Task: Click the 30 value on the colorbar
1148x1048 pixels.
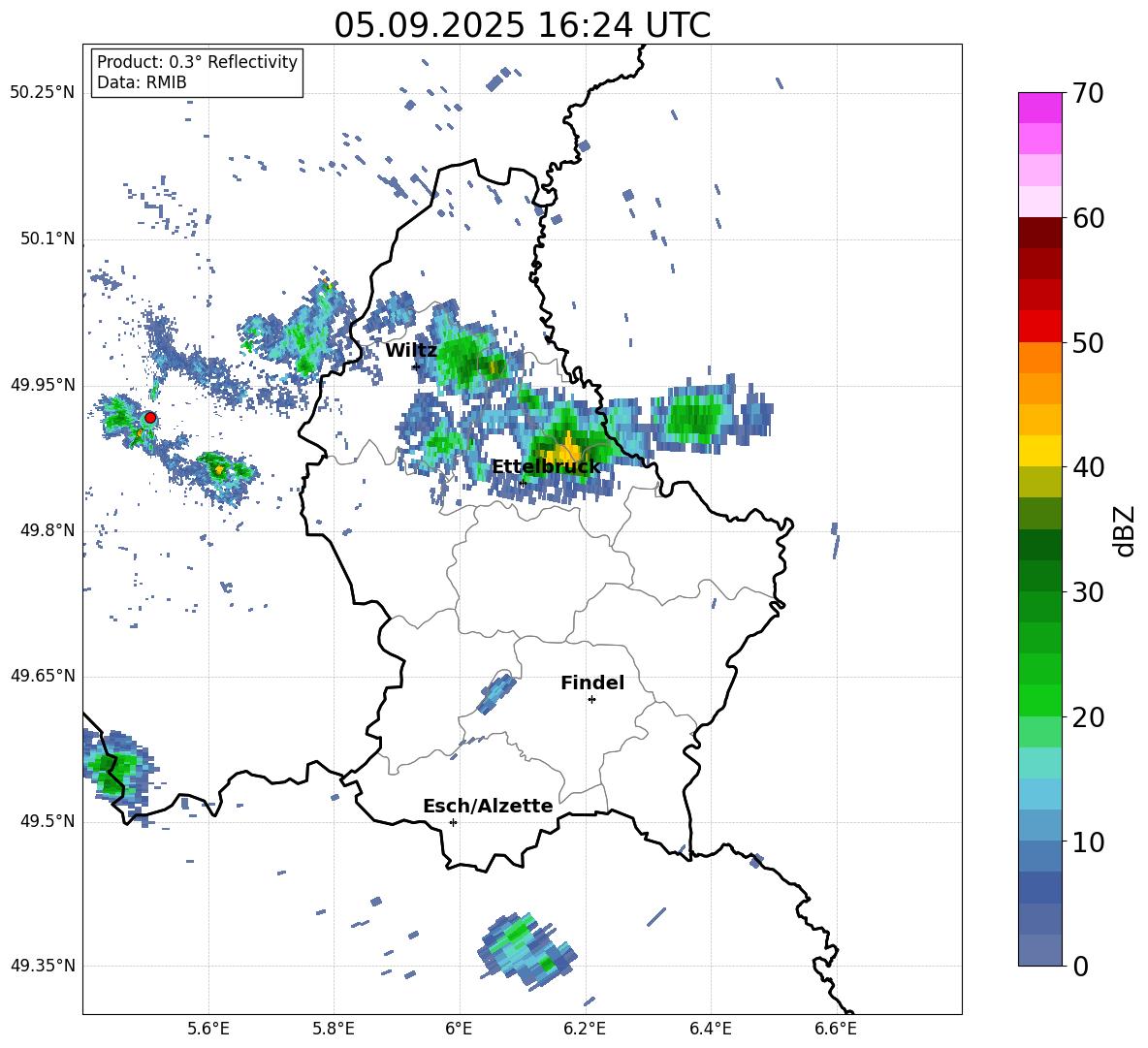Action: pyautogui.click(x=1088, y=591)
